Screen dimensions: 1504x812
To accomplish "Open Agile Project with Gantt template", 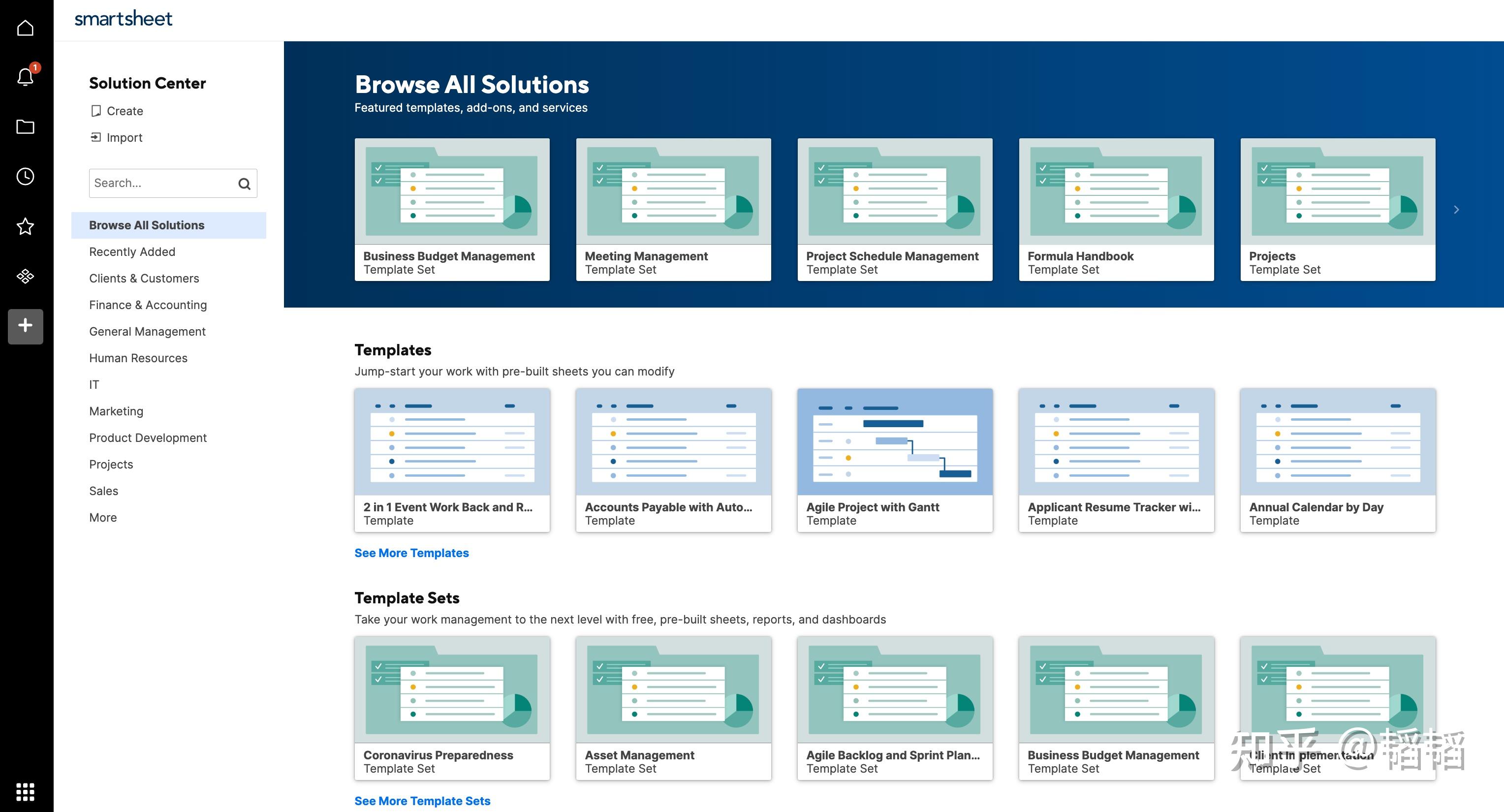I will point(894,460).
